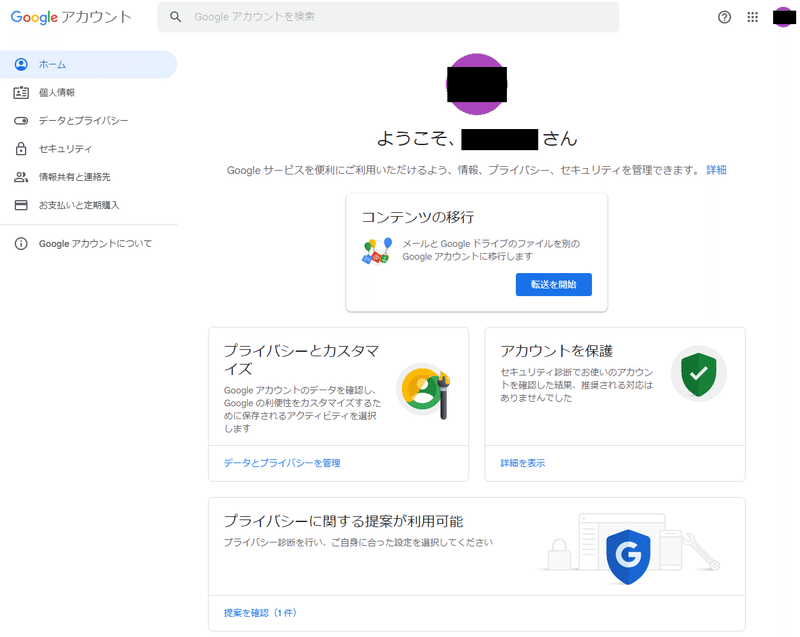Screen dimensions: 800x637
Task: Click the プライバシーに関する提案が利用可能 heading
Action: click(x=343, y=521)
